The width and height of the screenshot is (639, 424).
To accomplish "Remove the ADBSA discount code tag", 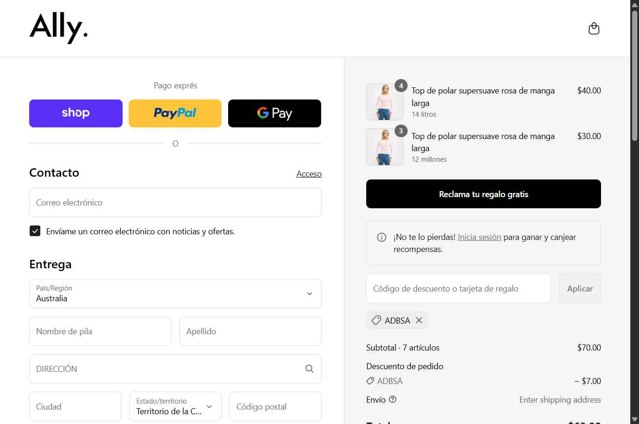I will click(x=419, y=320).
